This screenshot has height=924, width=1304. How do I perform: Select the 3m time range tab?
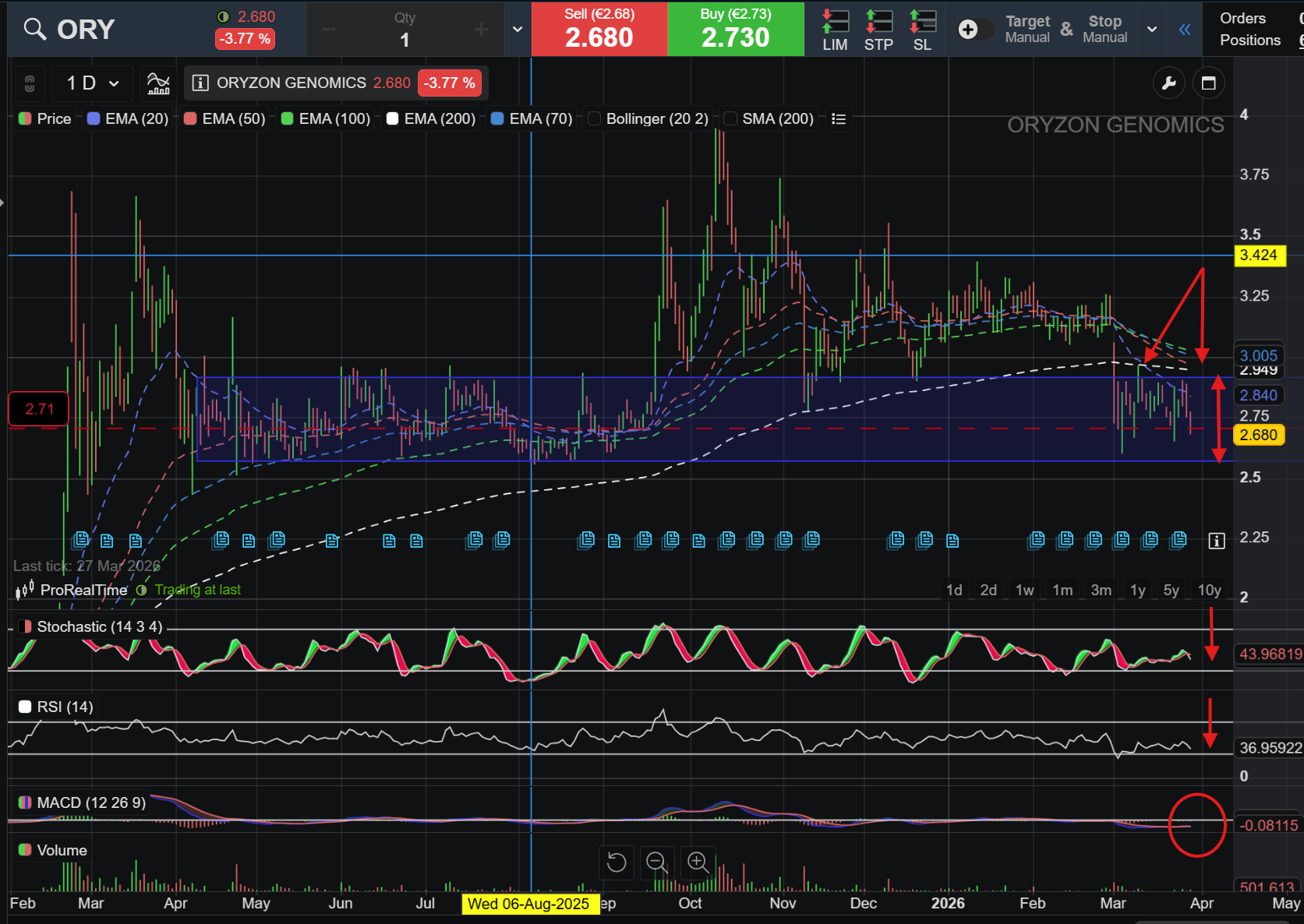pos(1101,590)
